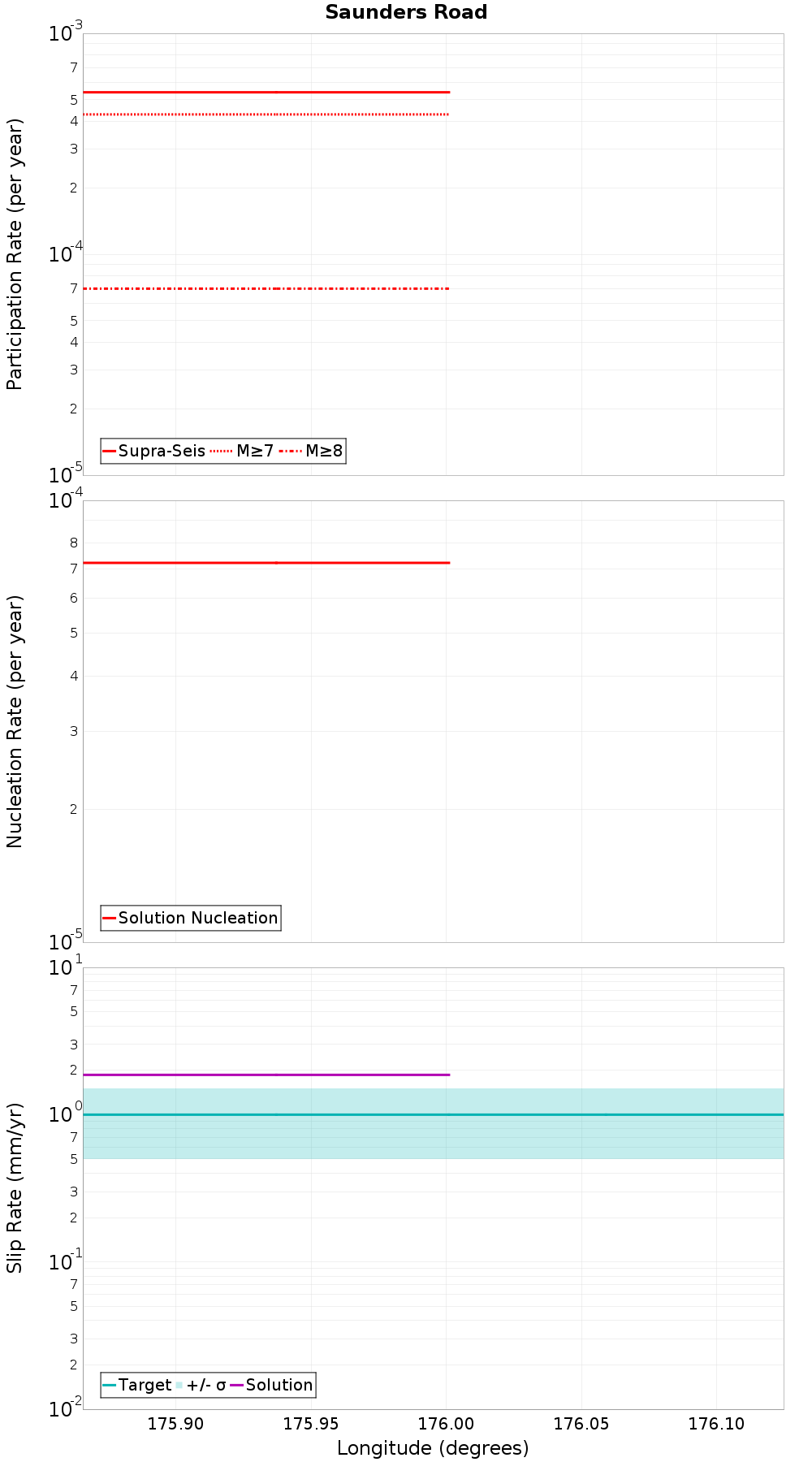Viewport: 812px width, 1462px height.
Task: Click the 176.00 longitude tick label
Action: [x=446, y=1423]
